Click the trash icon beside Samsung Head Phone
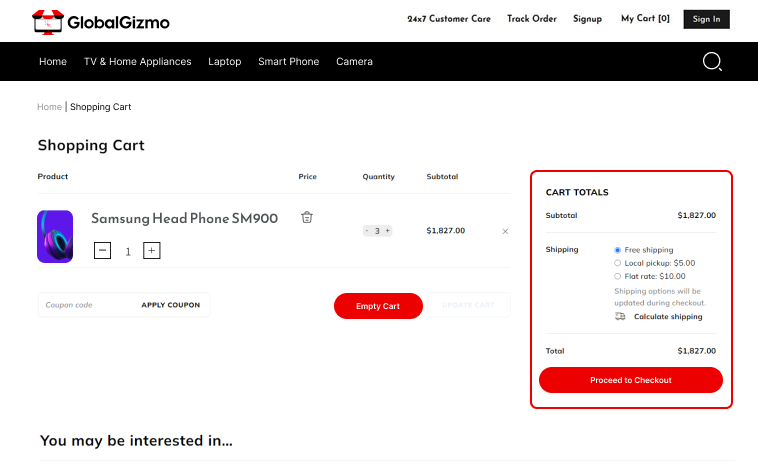This screenshot has width=758, height=473. coord(307,217)
